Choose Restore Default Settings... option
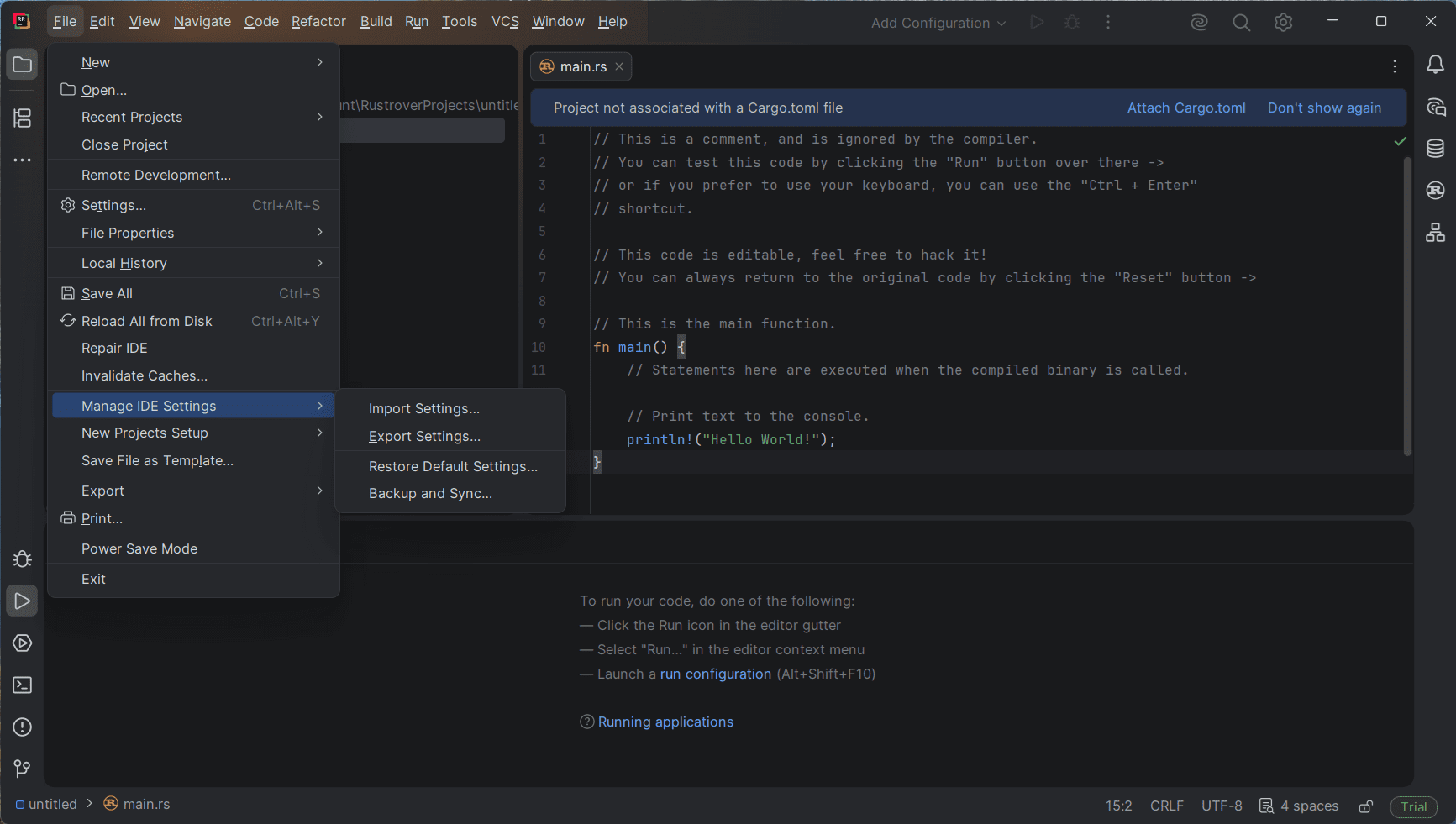 (453, 466)
